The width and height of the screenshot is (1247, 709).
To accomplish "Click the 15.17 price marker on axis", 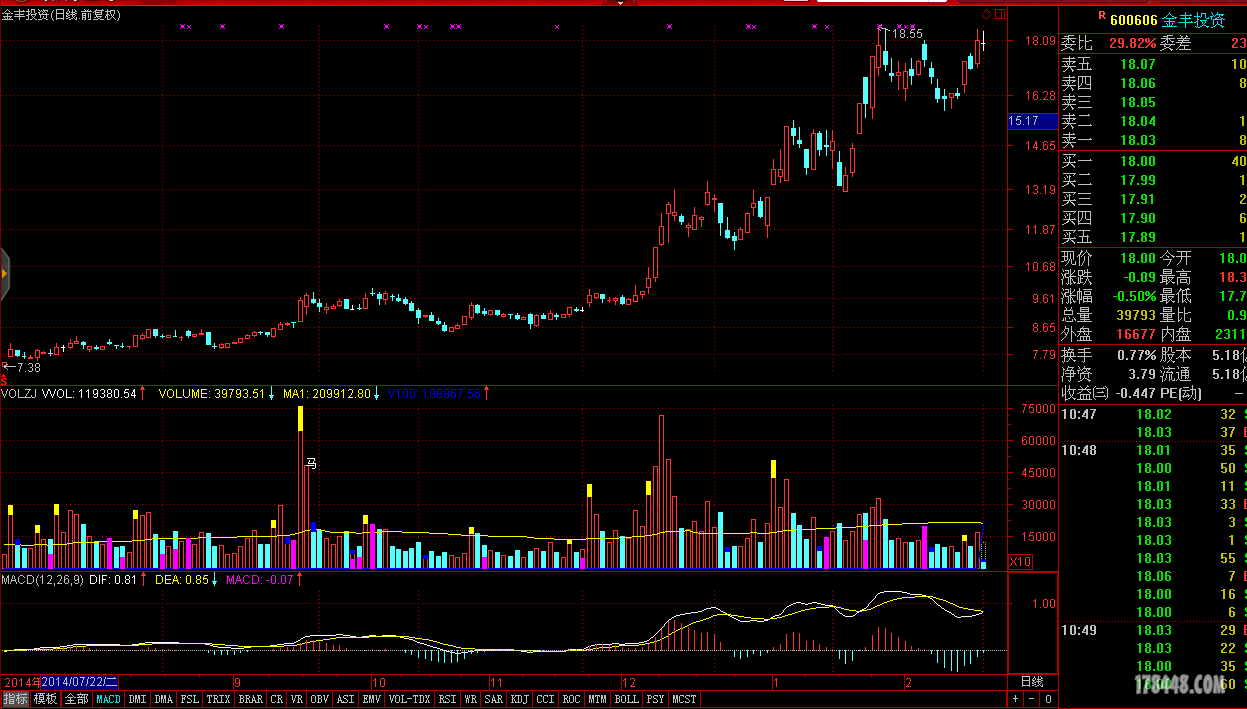I will (1024, 121).
